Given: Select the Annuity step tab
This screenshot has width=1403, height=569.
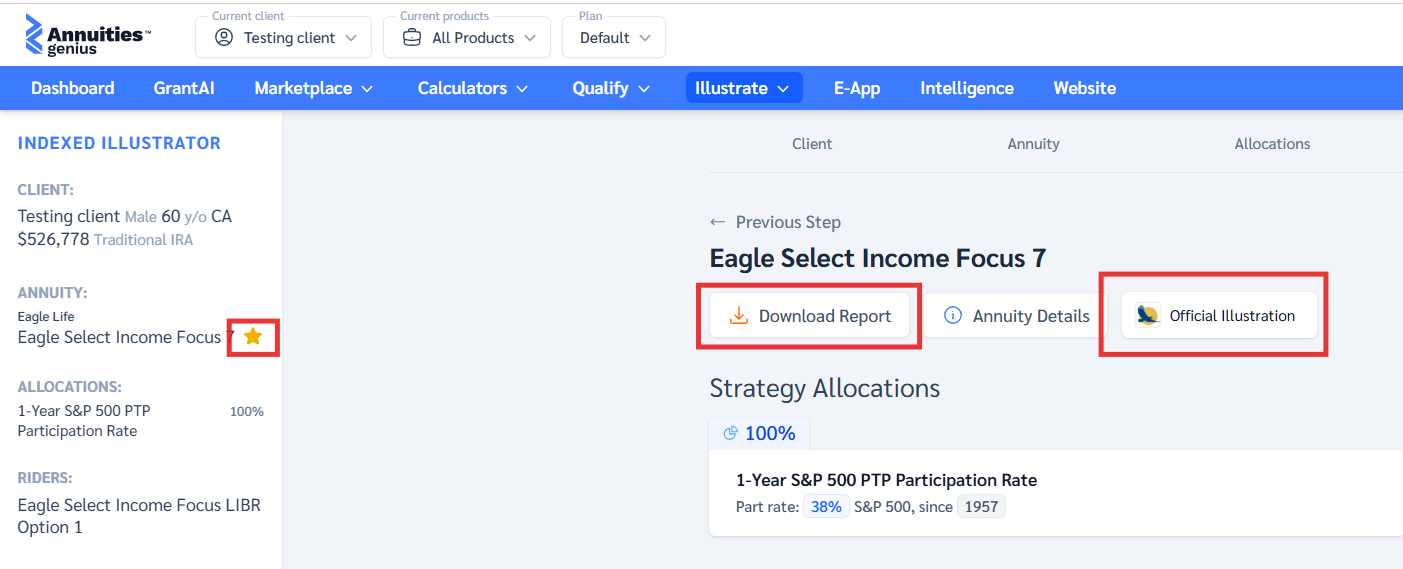Looking at the screenshot, I should 1033,144.
